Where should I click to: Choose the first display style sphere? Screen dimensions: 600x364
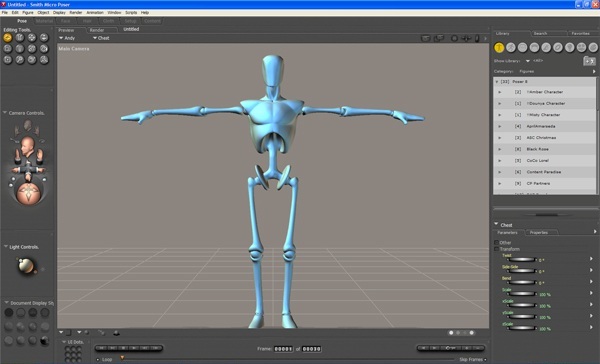8,313
